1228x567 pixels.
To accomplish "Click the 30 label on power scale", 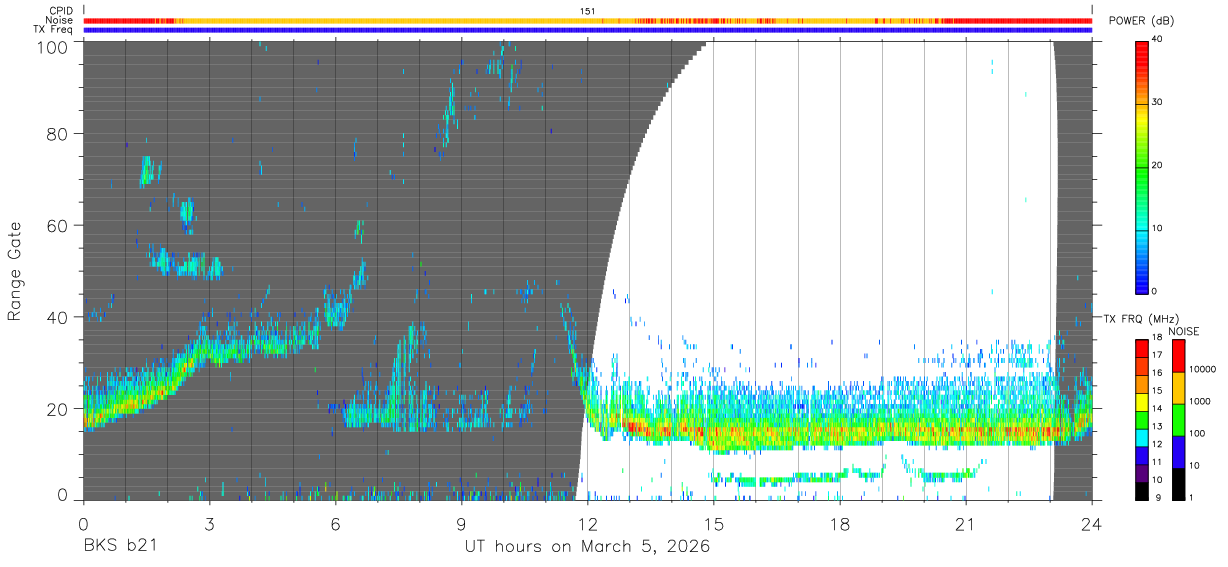I will click(x=1158, y=103).
